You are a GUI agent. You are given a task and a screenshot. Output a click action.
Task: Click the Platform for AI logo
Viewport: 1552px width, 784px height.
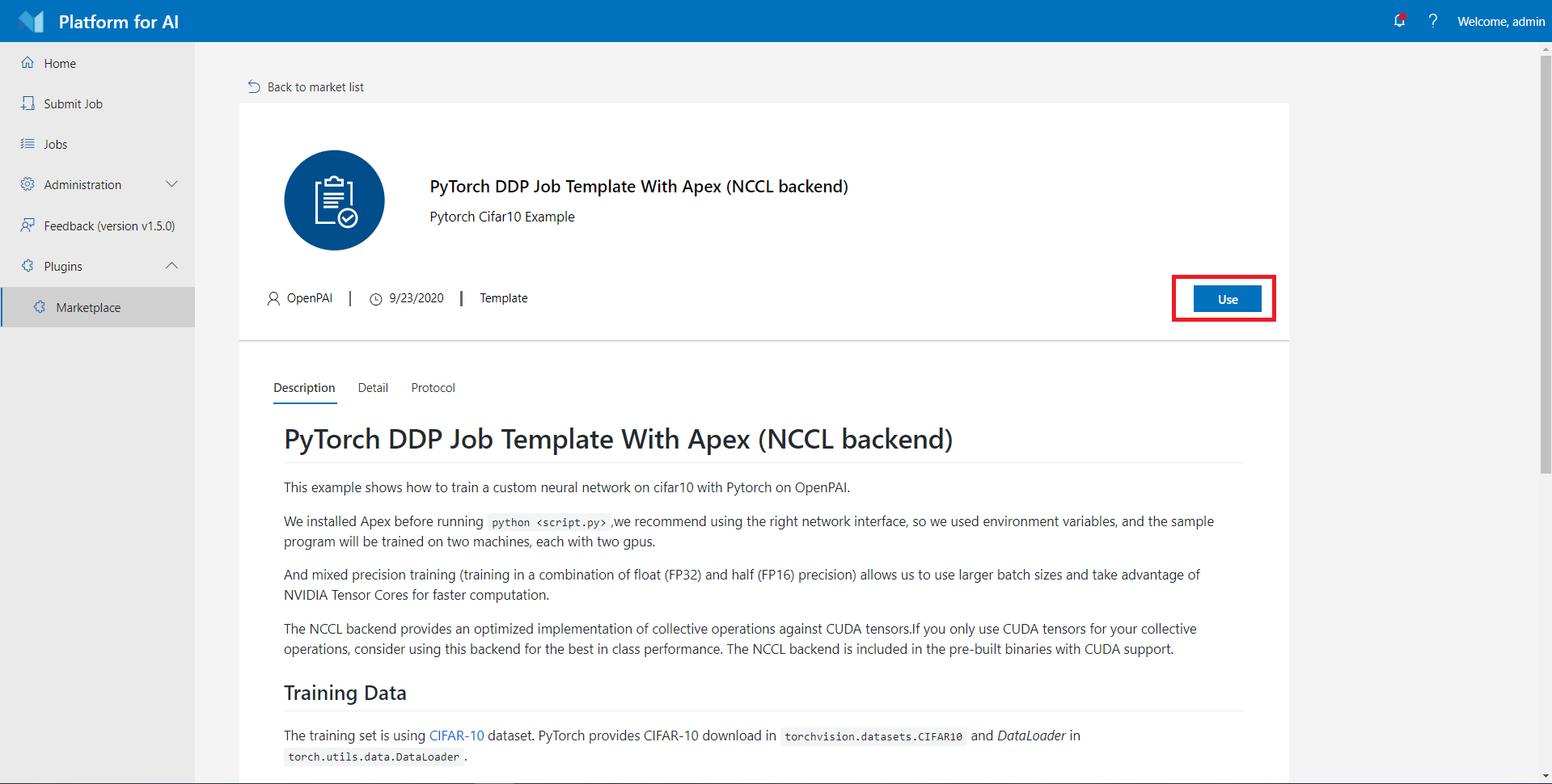(x=32, y=22)
